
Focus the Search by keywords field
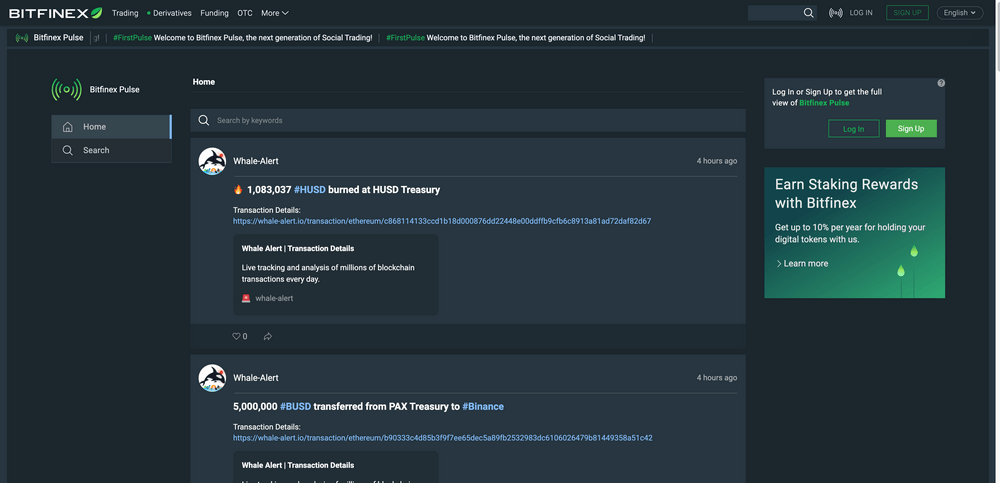pos(467,121)
